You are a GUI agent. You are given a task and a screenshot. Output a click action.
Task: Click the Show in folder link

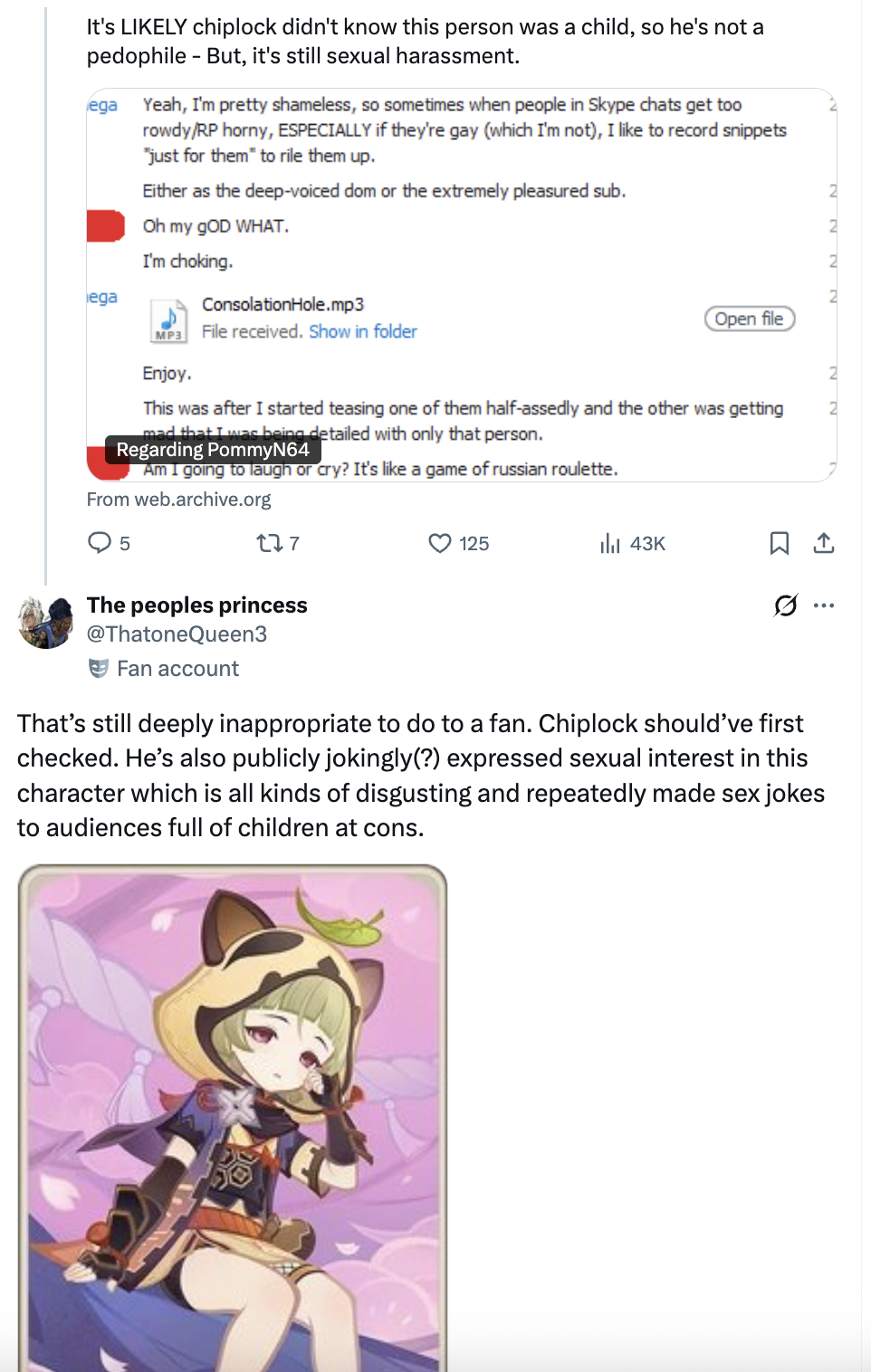pyautogui.click(x=363, y=331)
